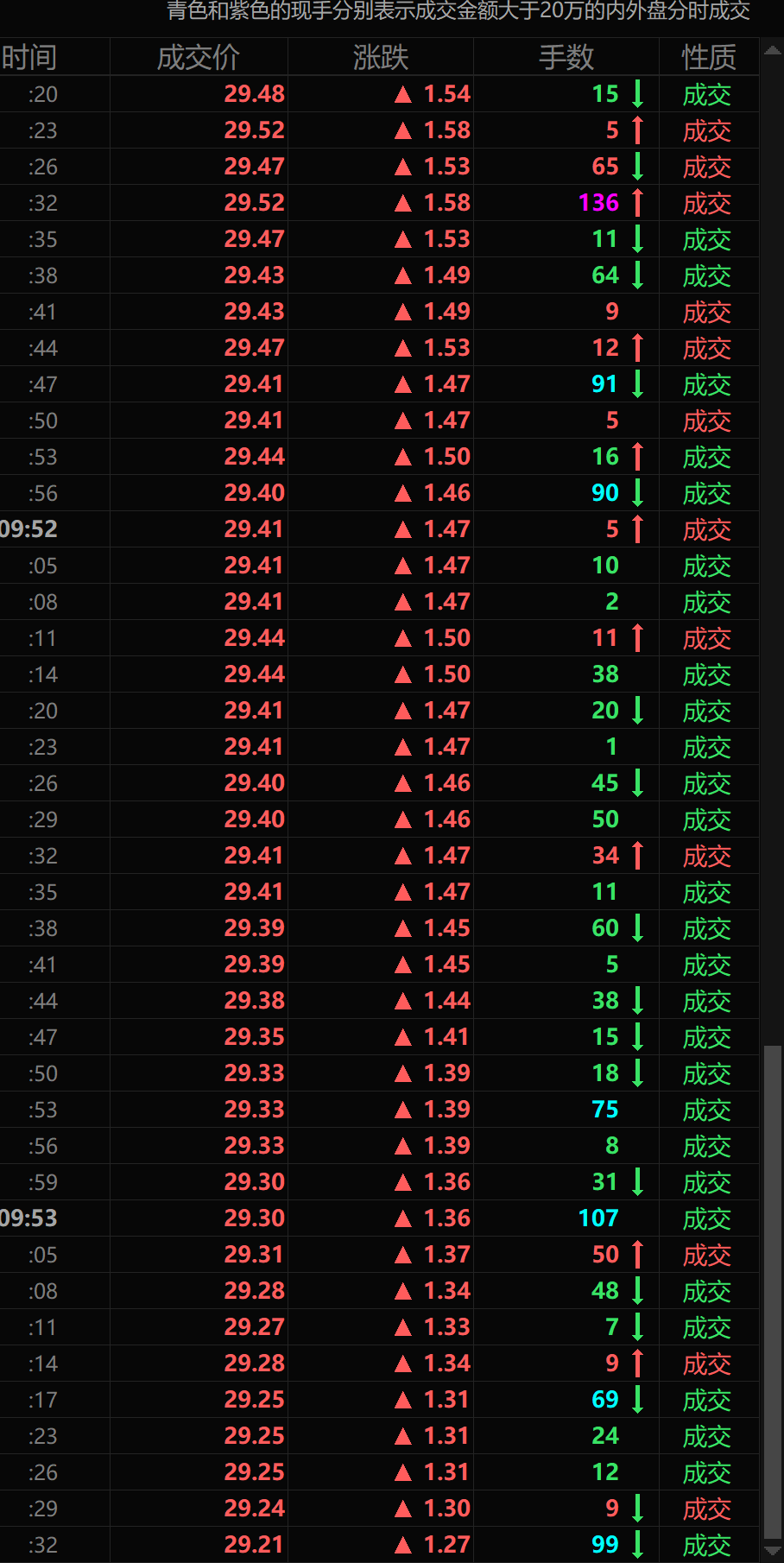Screen dimensions: 784x1563
Task: Click 成交 in the 29.21 row
Action: click(x=707, y=1546)
